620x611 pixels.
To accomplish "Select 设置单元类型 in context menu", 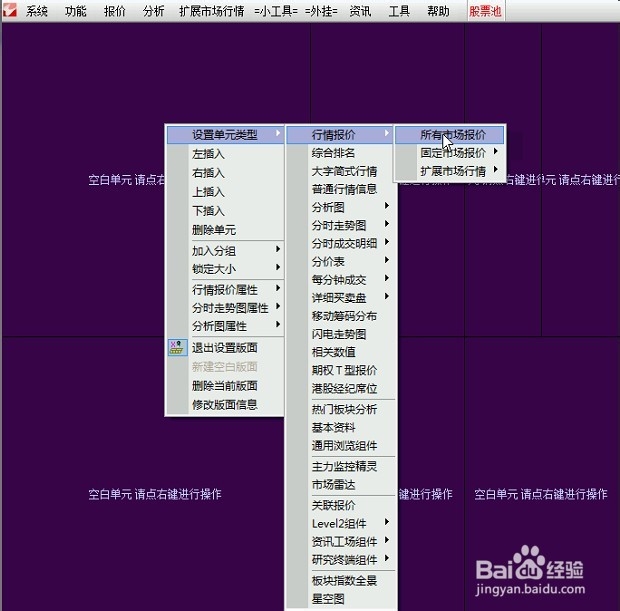I will (x=225, y=135).
